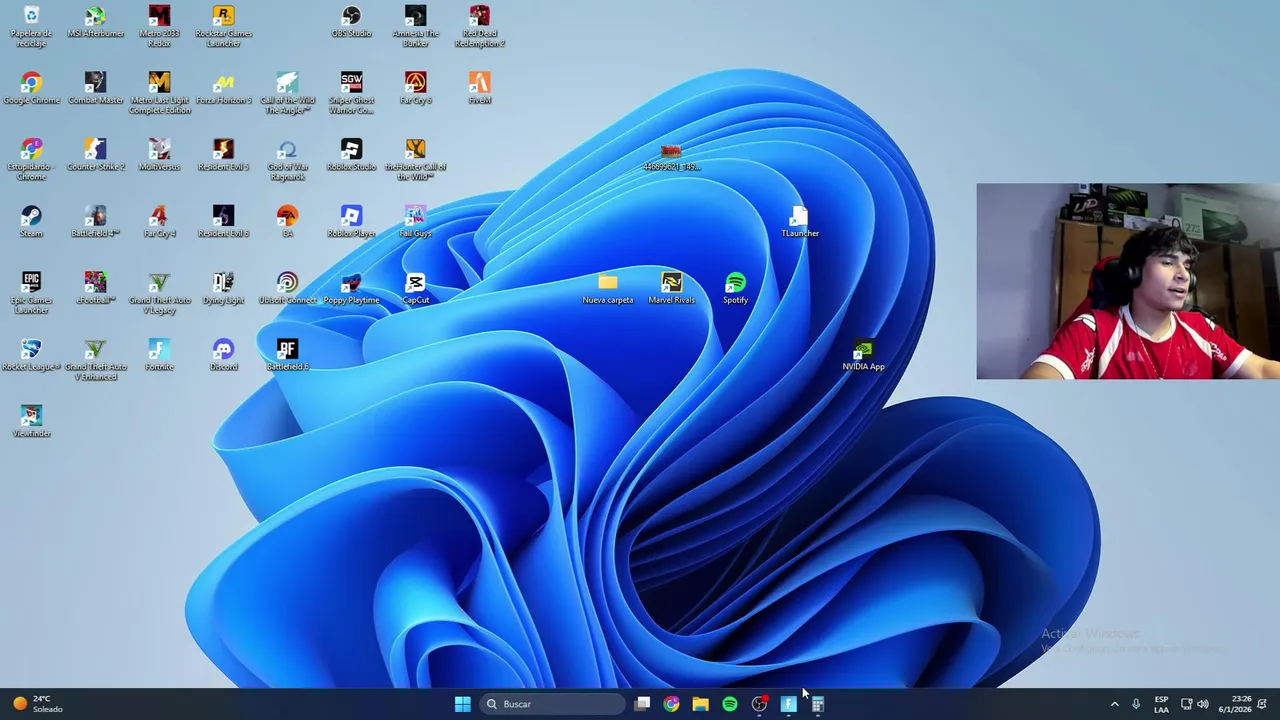Expand the hidden system tray icons
The width and height of the screenshot is (1280, 720).
click(x=1114, y=704)
